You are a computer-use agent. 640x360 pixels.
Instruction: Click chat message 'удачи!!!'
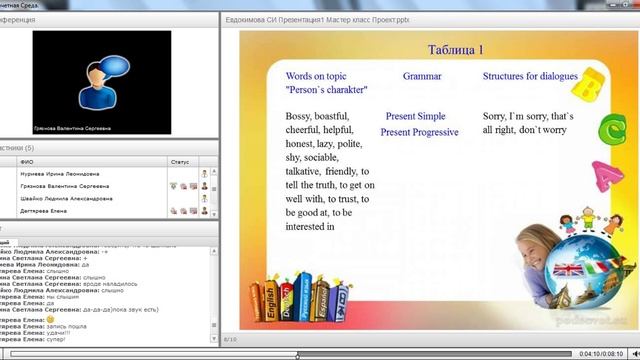(58, 333)
